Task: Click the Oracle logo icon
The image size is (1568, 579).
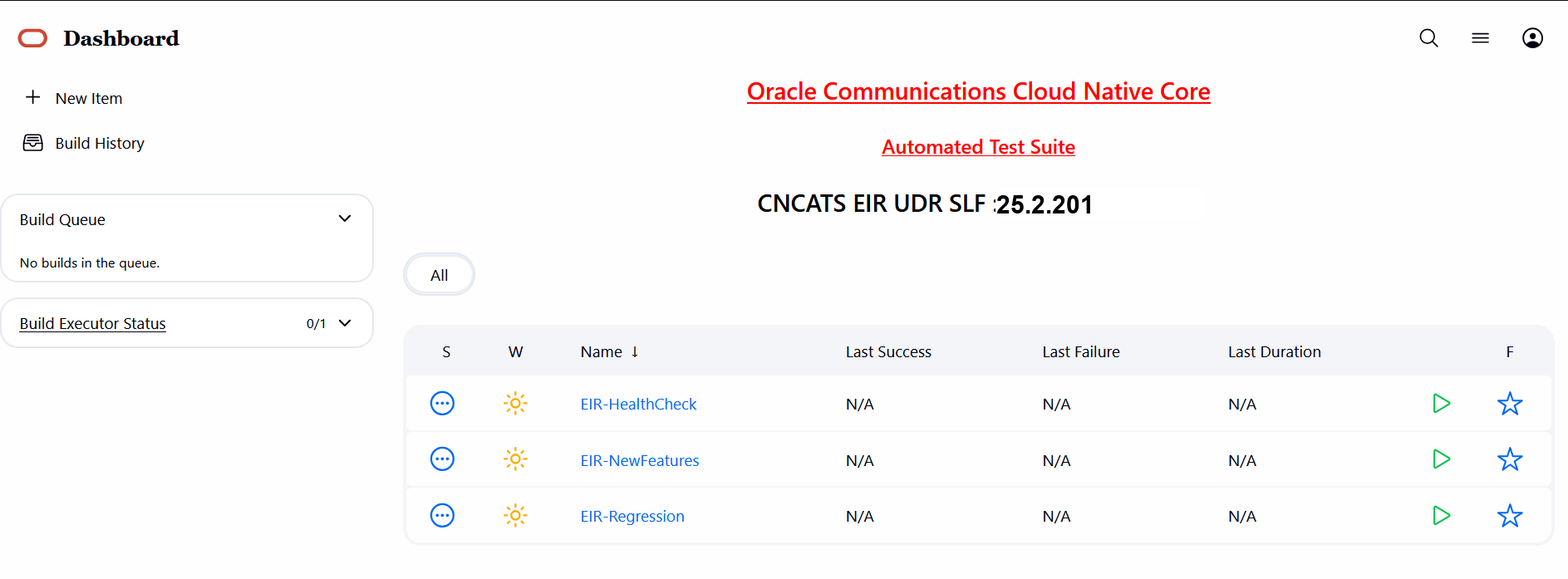Action: click(x=33, y=38)
